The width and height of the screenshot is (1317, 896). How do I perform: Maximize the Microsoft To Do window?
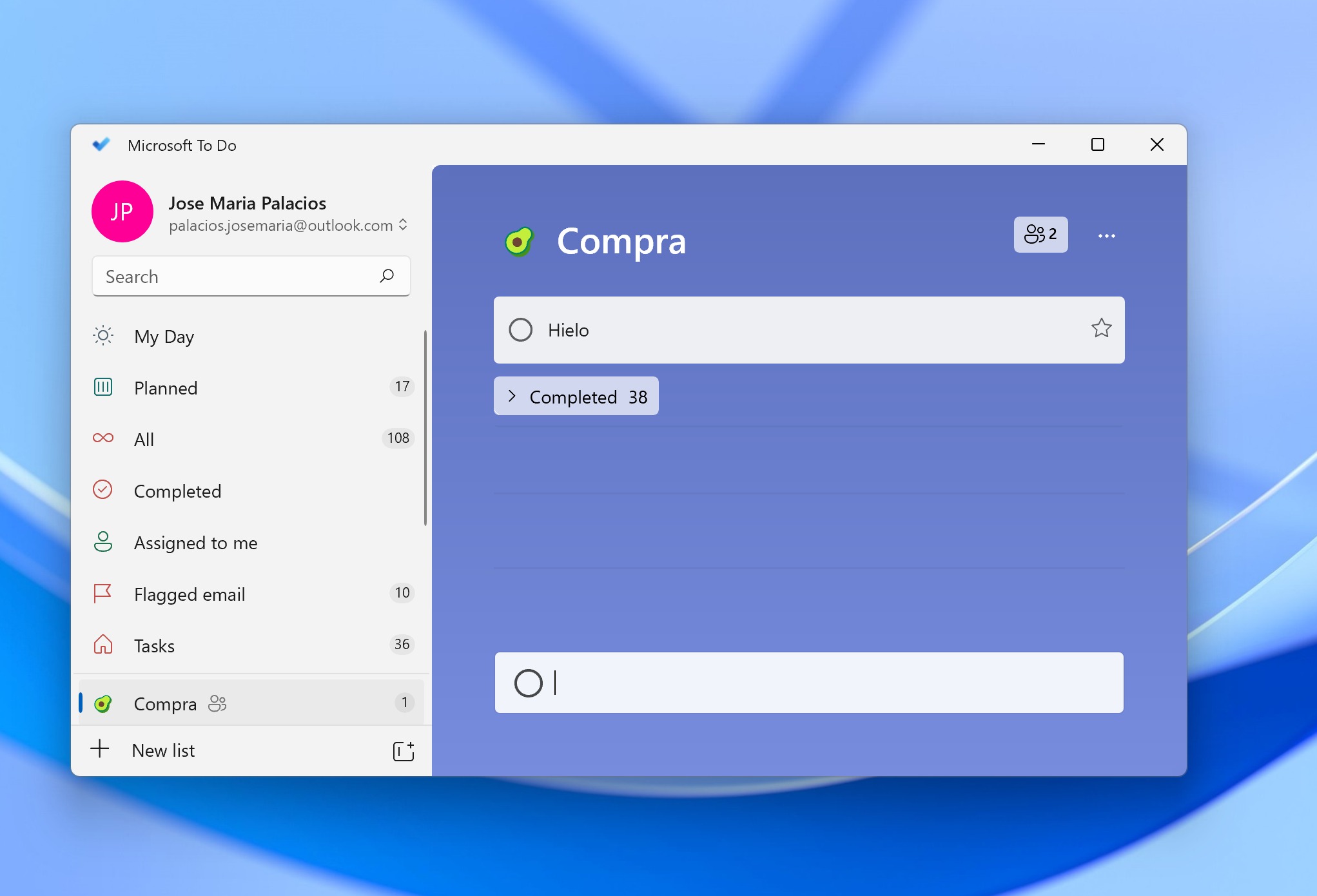click(x=1098, y=144)
